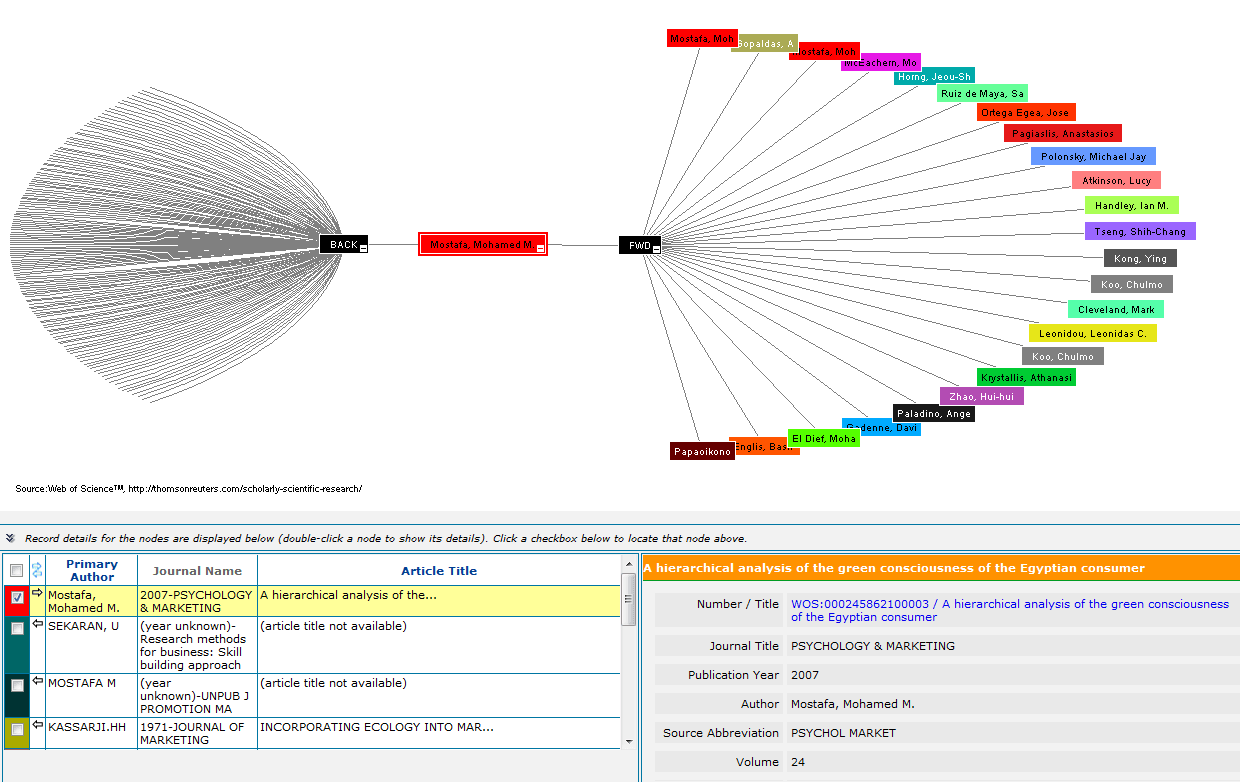The image size is (1240, 782).
Task: Select the black Paladino, Ange node
Action: click(x=934, y=413)
